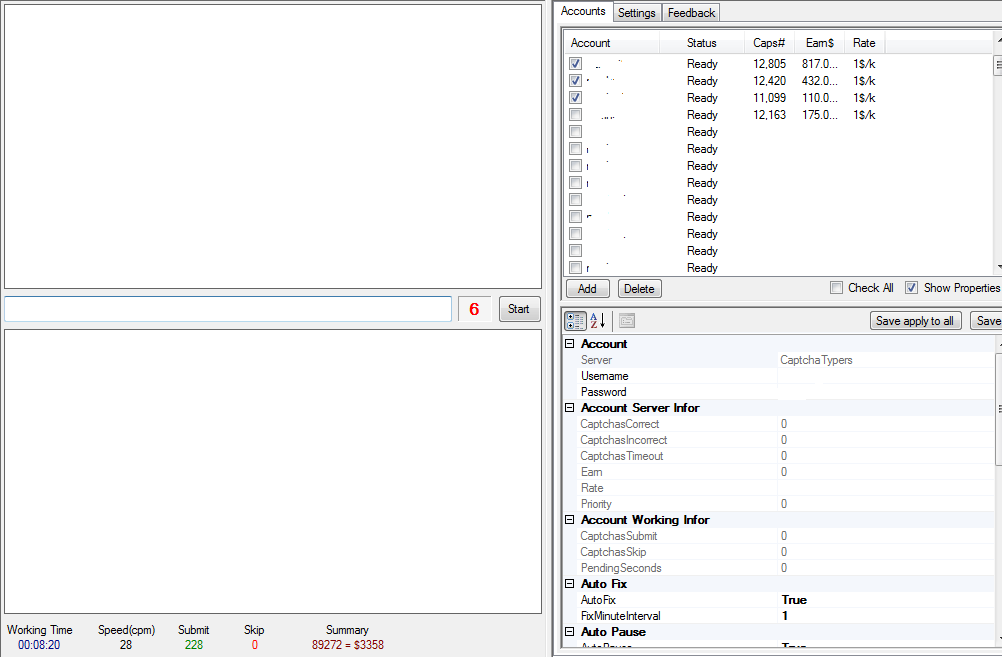Sort properties alphabetically

click(597, 321)
